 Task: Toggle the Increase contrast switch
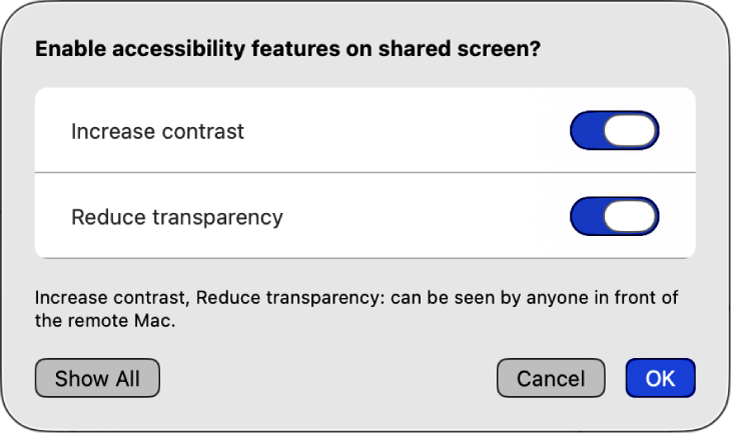point(614,131)
